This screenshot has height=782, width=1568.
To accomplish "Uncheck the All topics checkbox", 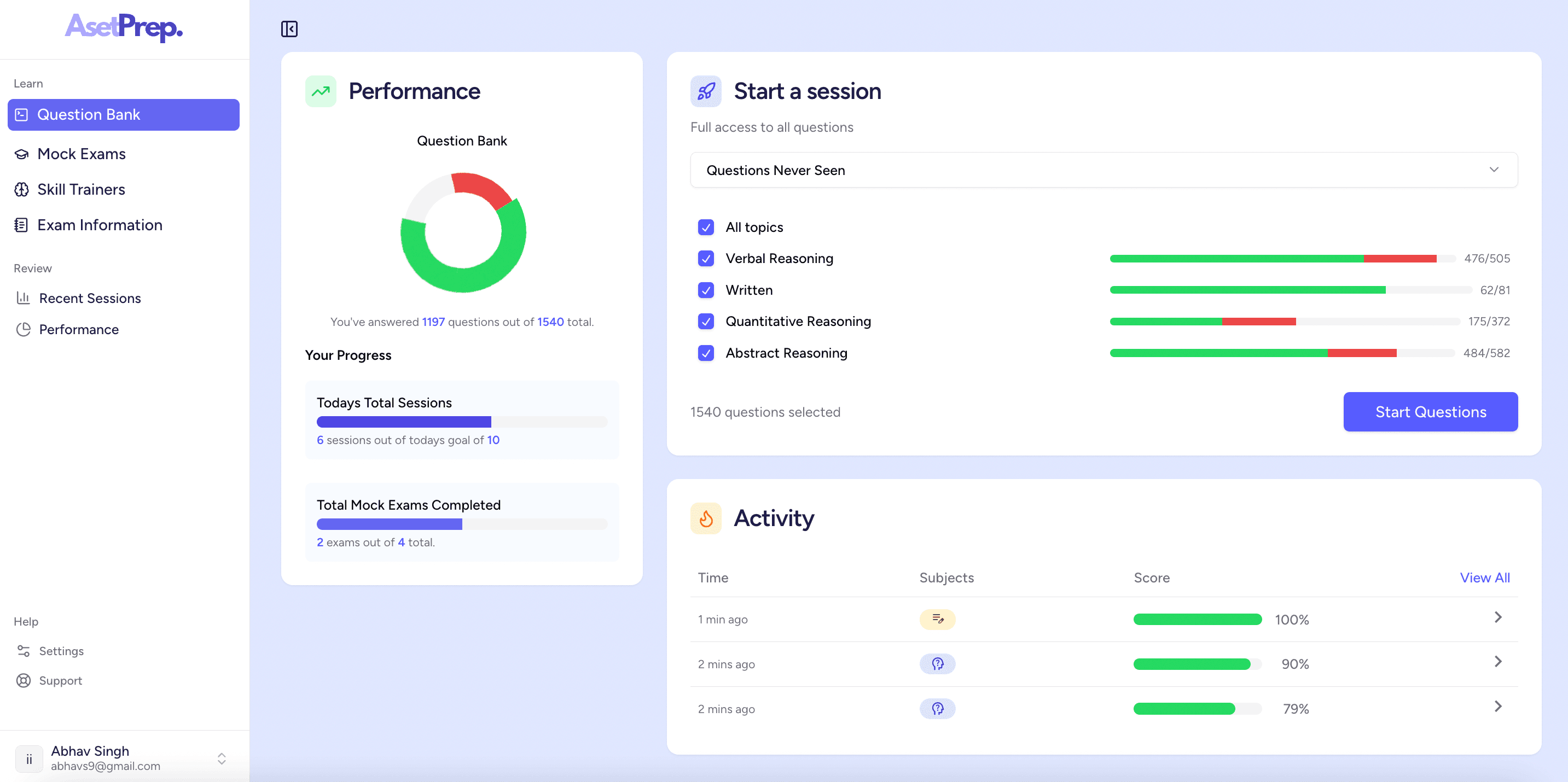I will (705, 227).
